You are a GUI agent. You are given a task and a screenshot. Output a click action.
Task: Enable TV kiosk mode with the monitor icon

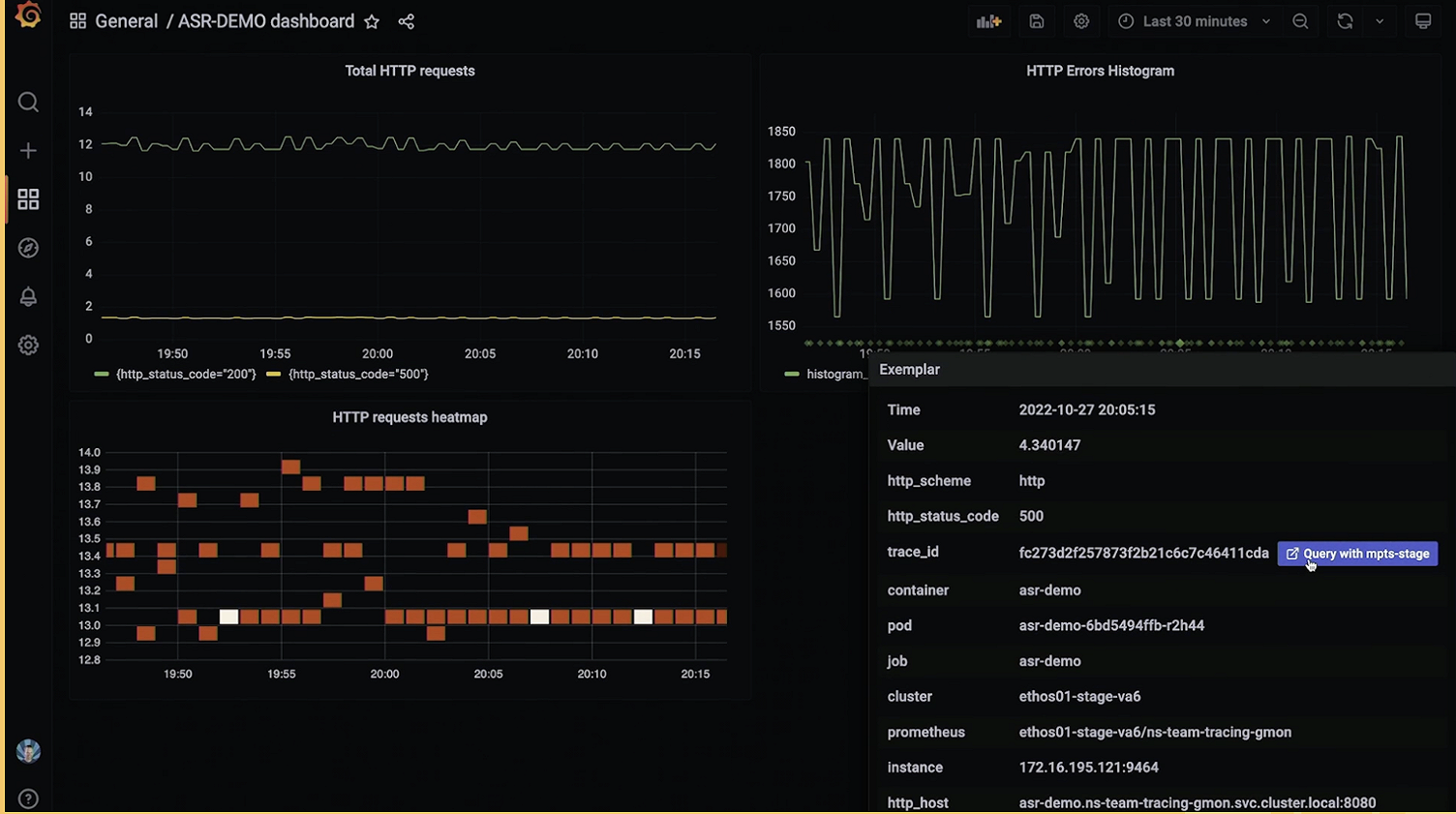pos(1423,20)
